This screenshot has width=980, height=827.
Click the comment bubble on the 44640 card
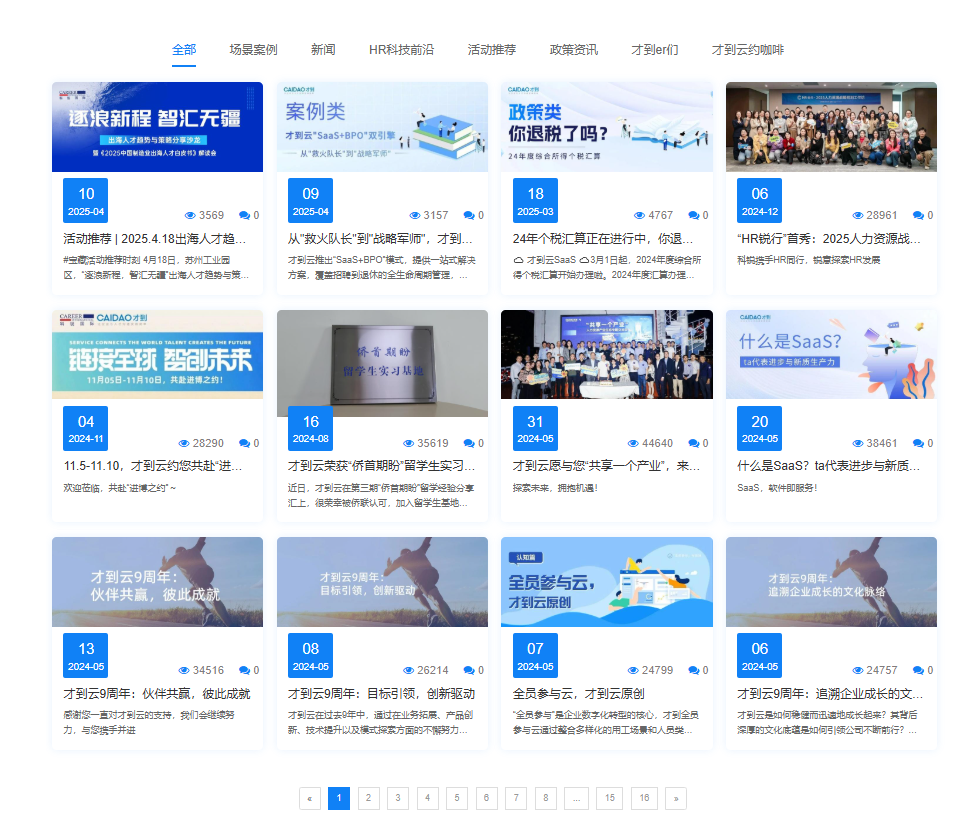click(x=694, y=443)
